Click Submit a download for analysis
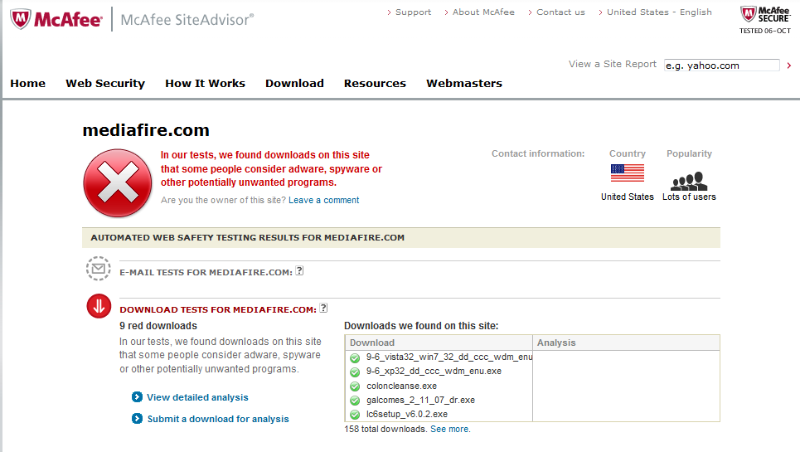 (x=217, y=419)
